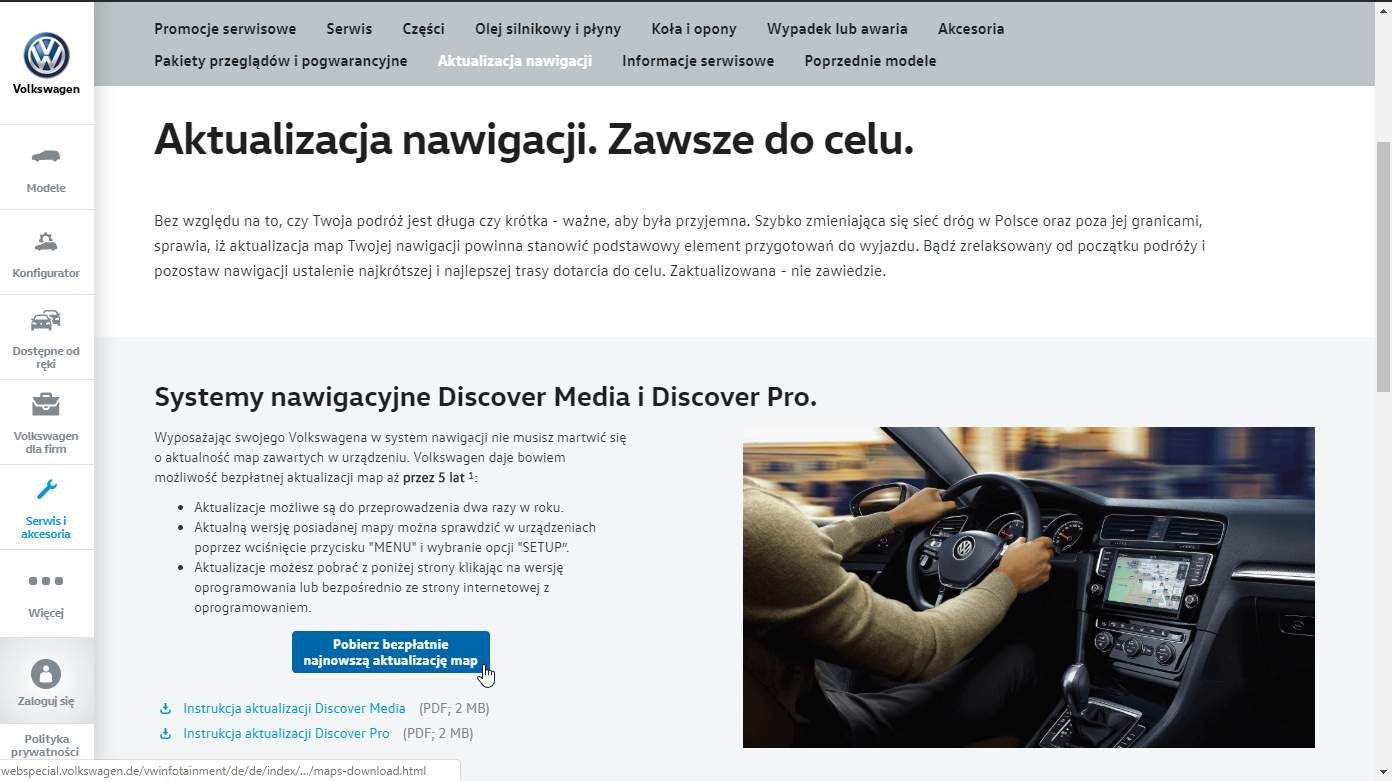Open the Konfigurator icon

tap(46, 241)
